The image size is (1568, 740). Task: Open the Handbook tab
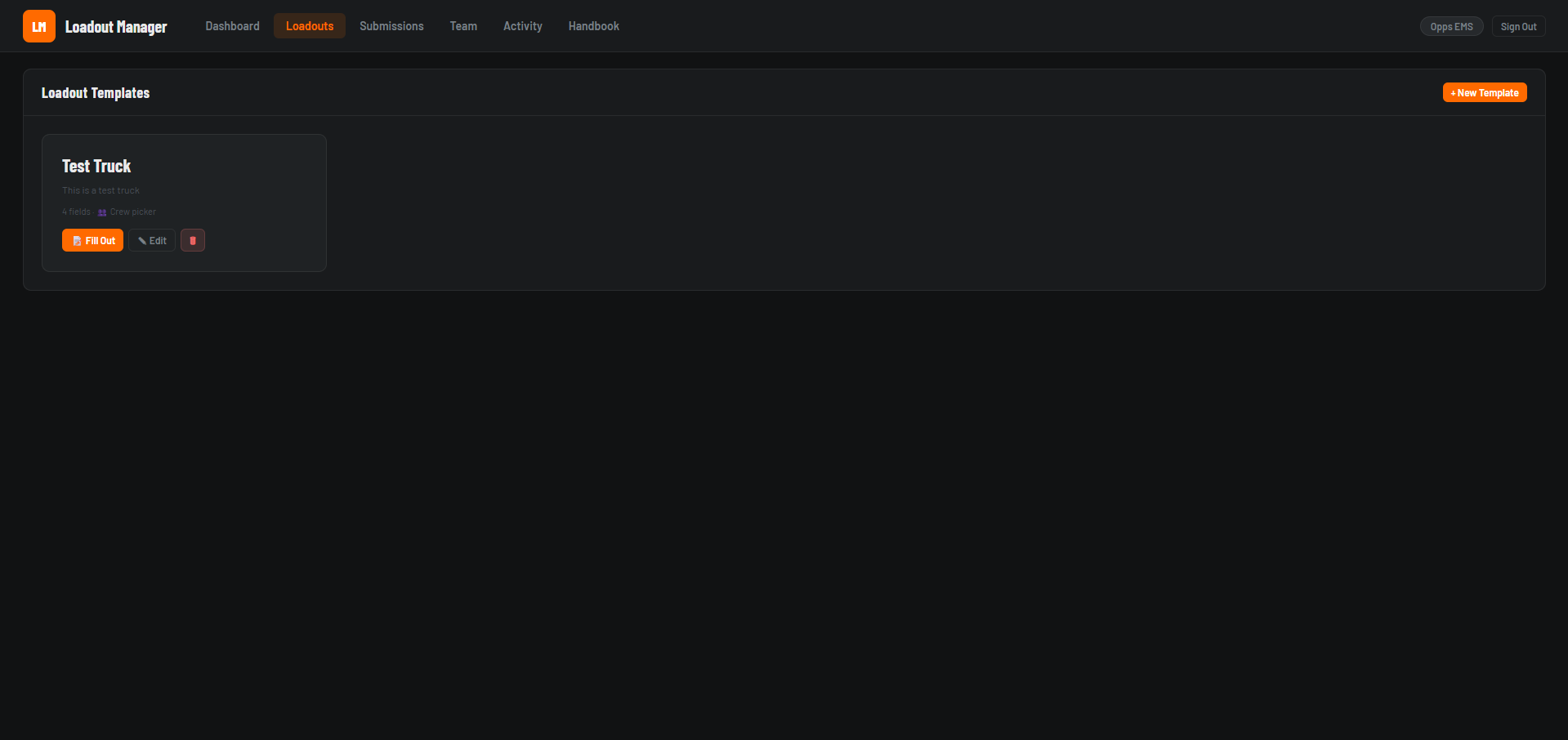click(593, 26)
